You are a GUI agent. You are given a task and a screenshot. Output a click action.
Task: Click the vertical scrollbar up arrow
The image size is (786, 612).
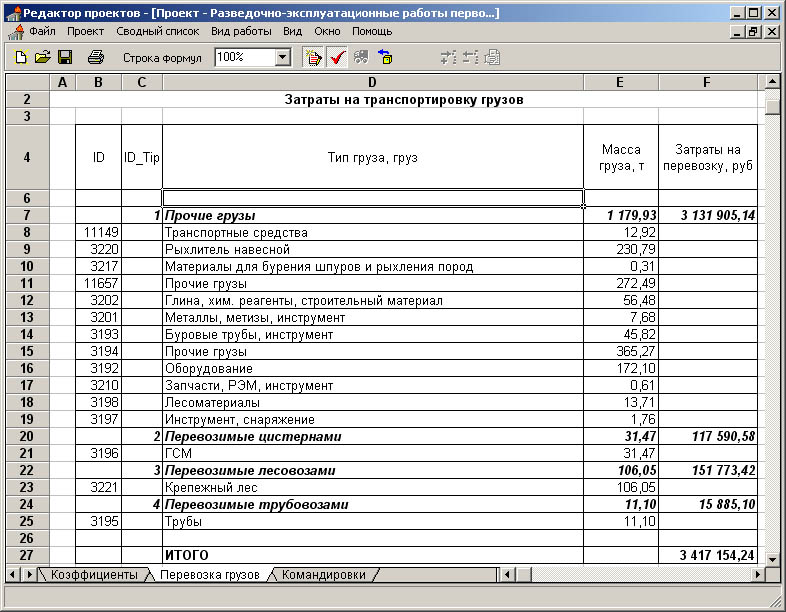pos(772,81)
